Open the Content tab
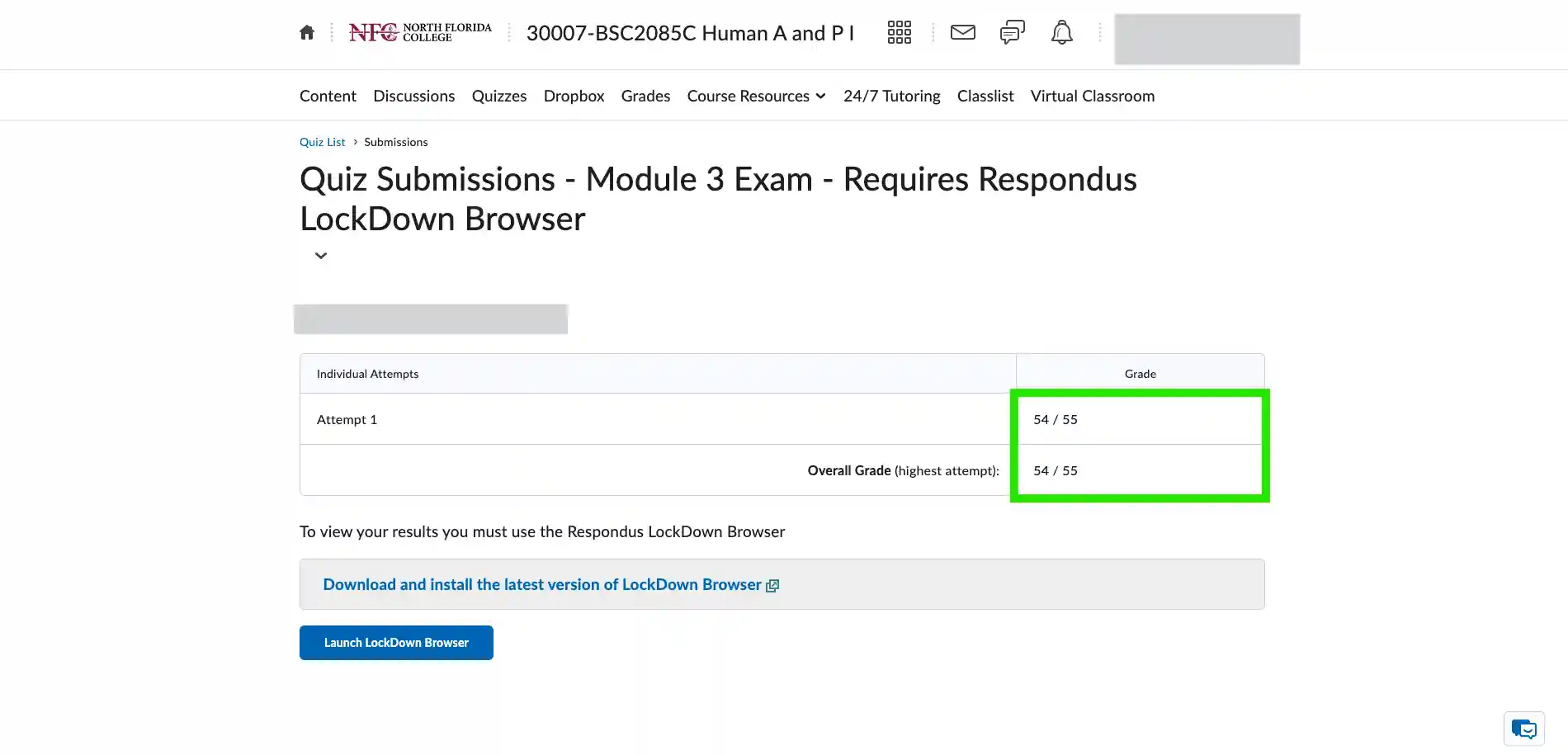 (328, 97)
